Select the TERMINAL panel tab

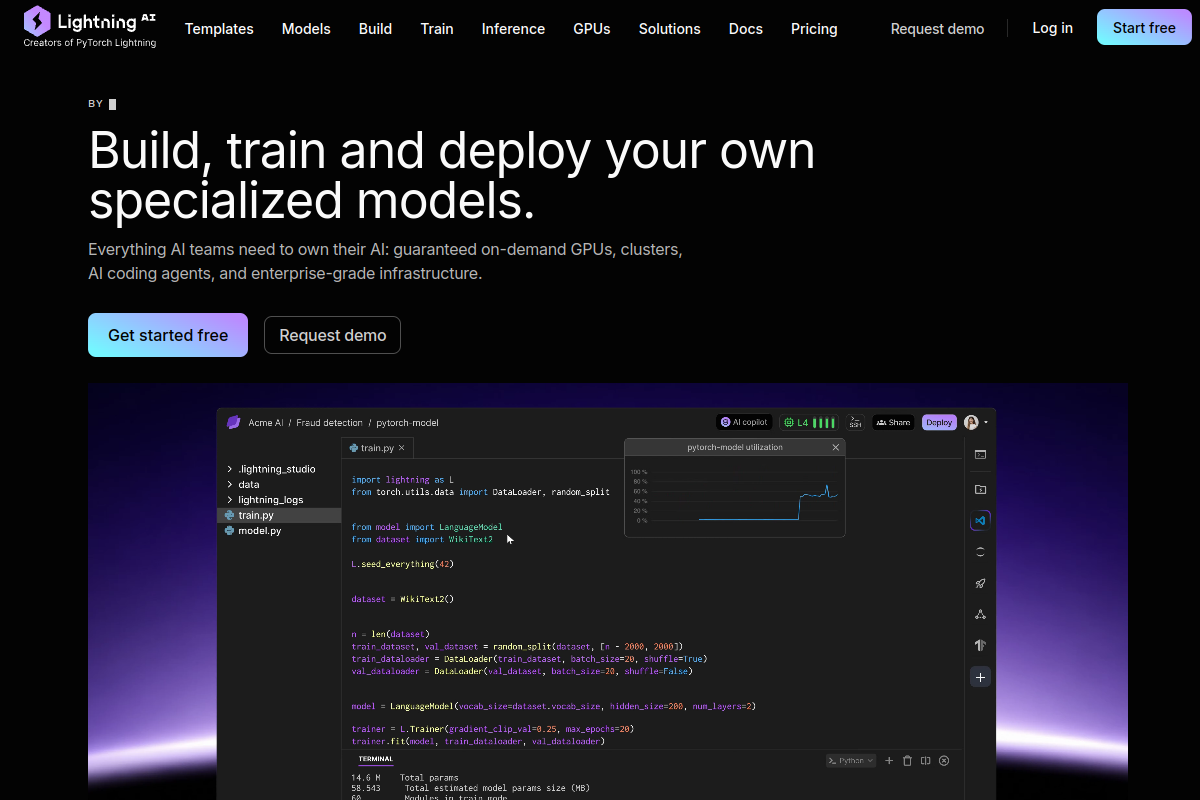pyautogui.click(x=376, y=759)
